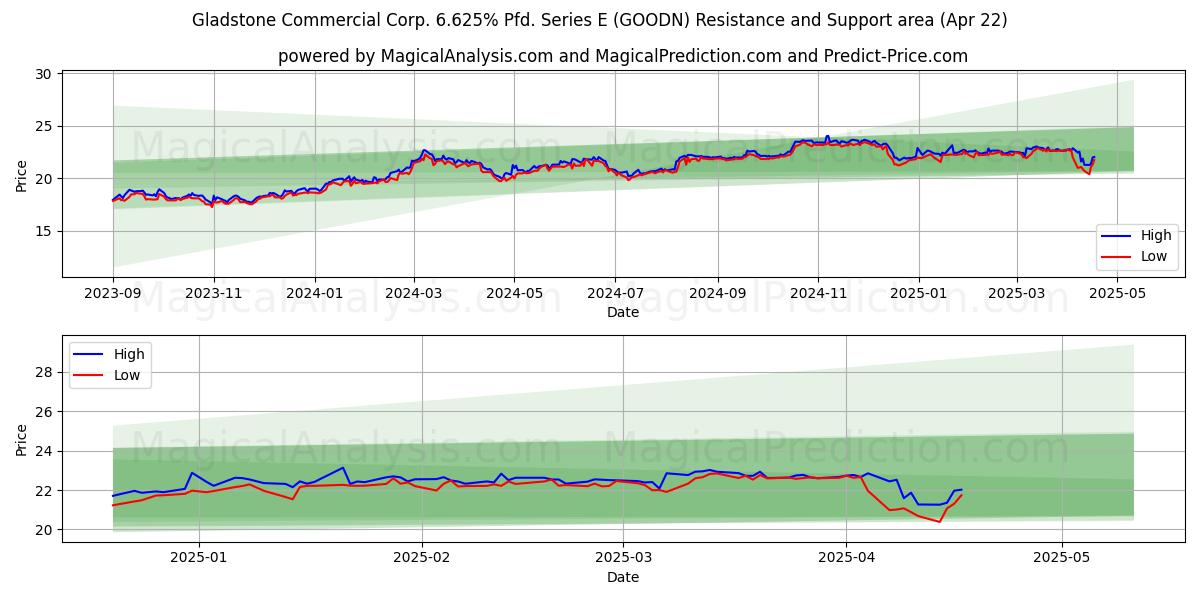Click the 'Date' x-axis label of the top chart
The image size is (1200, 600).
(x=623, y=313)
